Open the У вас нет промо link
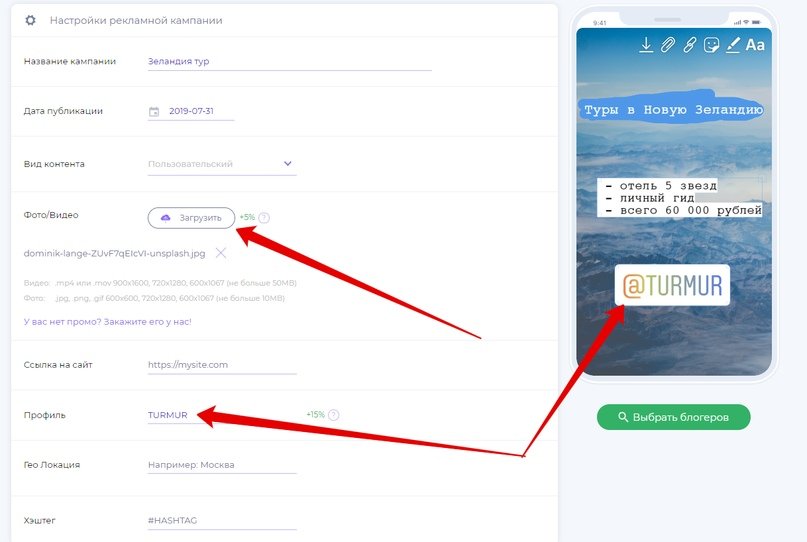This screenshot has height=542, width=807. 108,322
